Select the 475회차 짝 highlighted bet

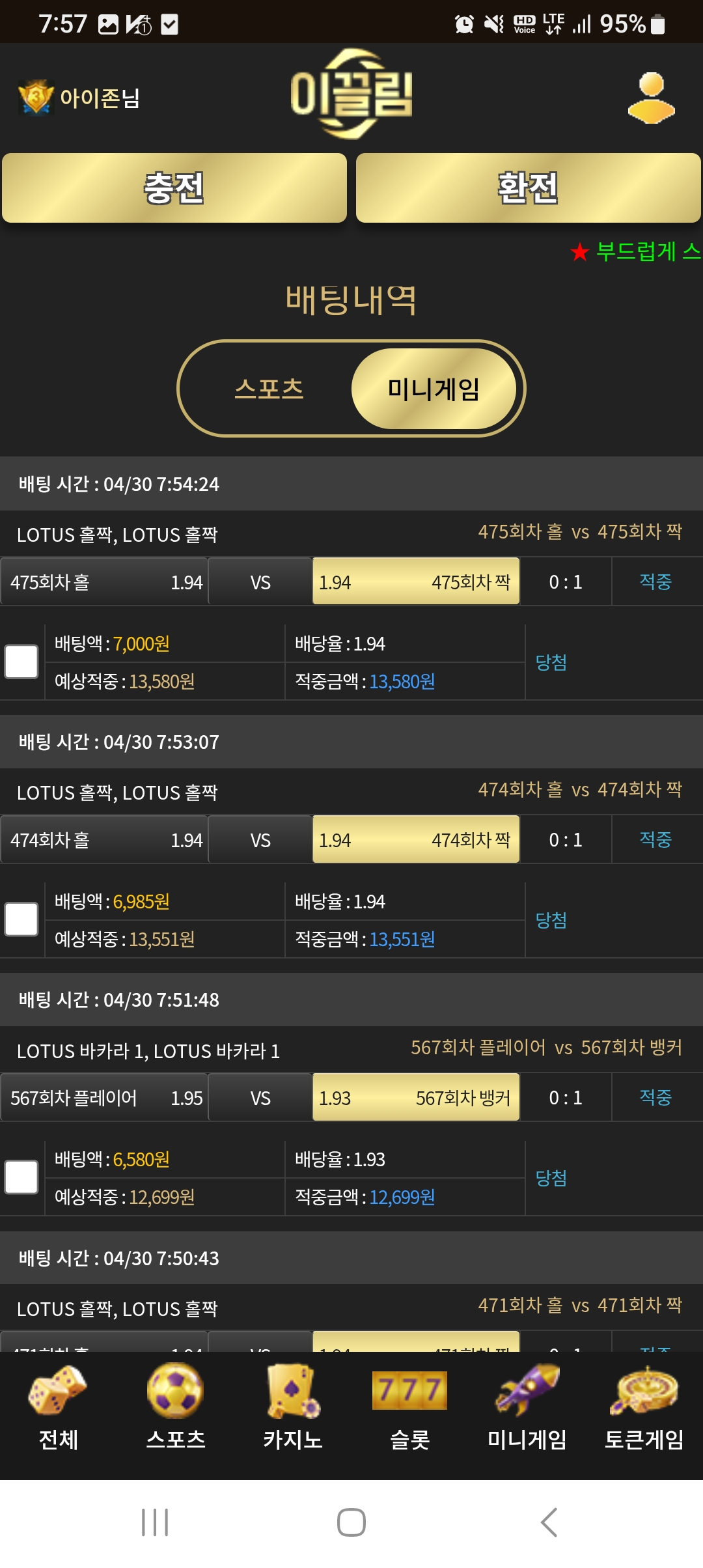point(416,581)
